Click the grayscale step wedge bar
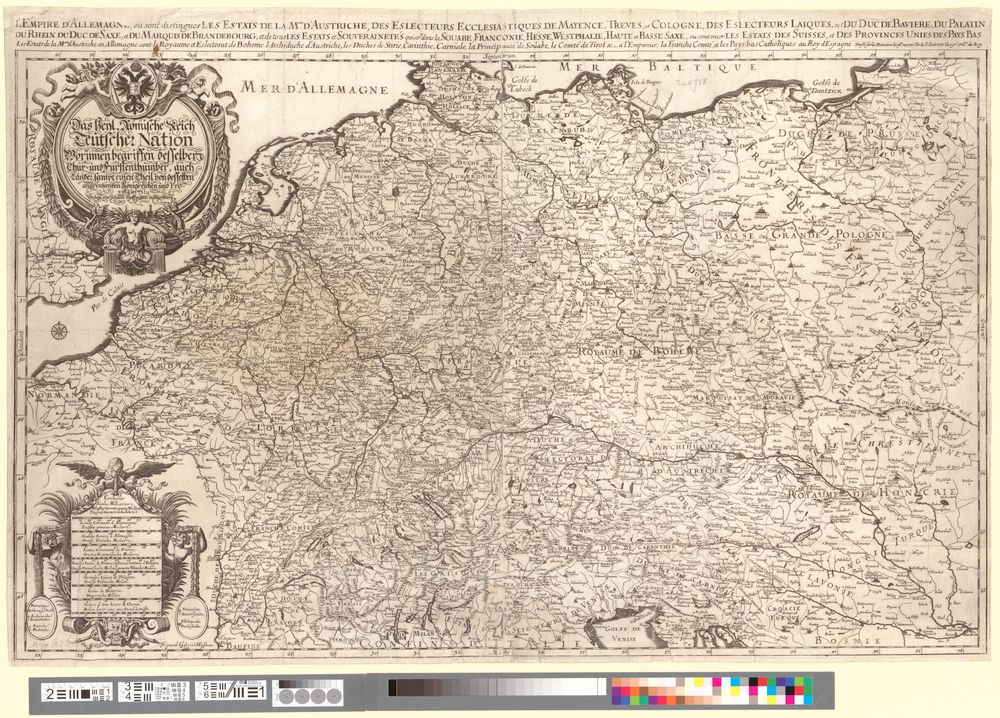Image resolution: width=1000 pixels, height=718 pixels. pyautogui.click(x=496, y=687)
